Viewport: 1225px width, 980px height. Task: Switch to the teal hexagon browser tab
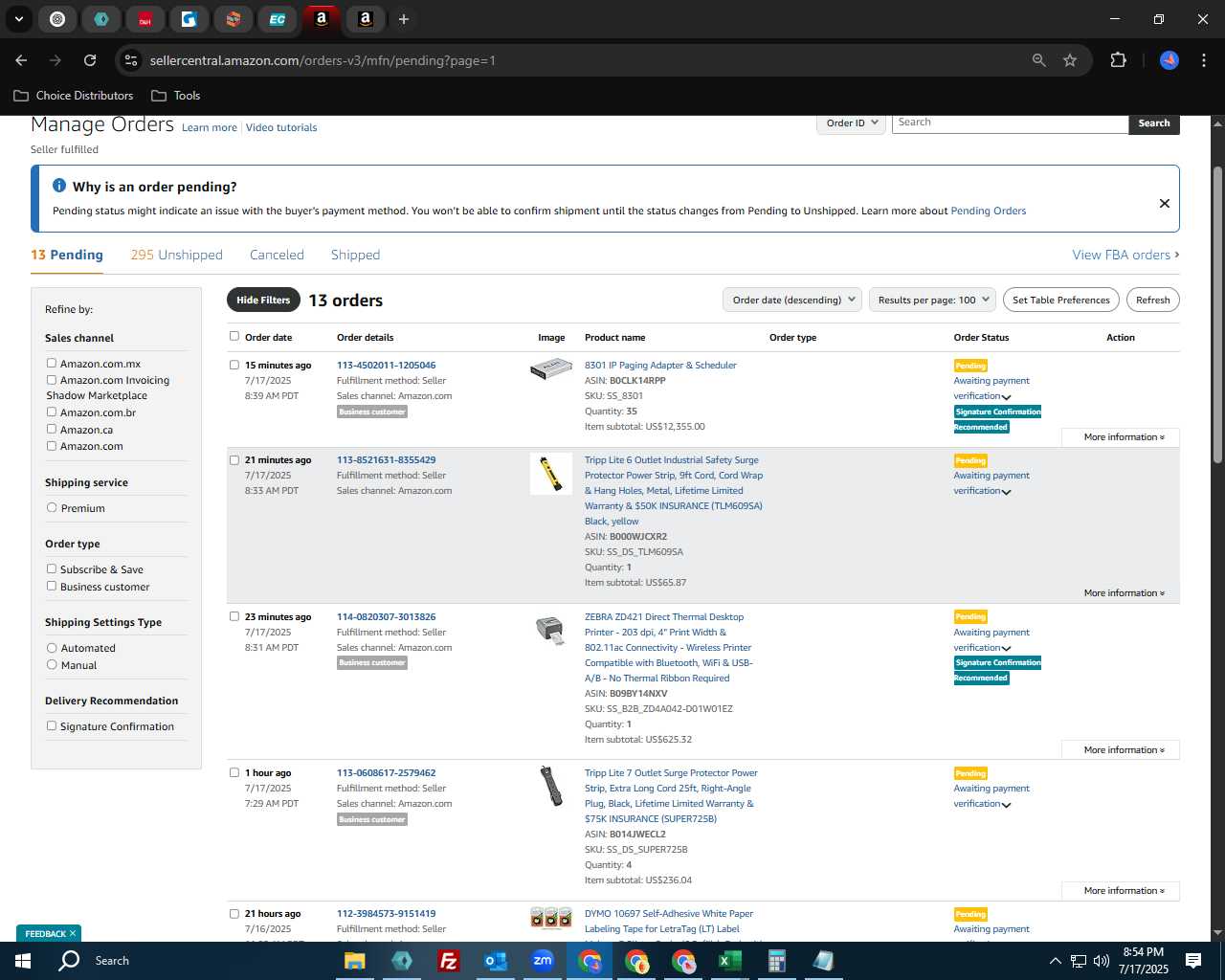click(x=101, y=19)
